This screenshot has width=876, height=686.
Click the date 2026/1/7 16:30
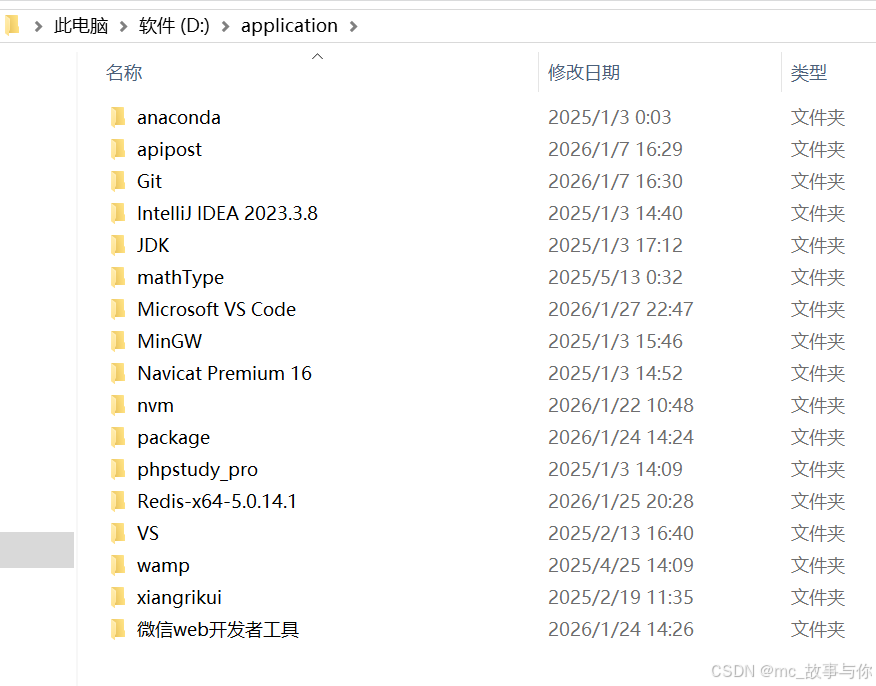(x=615, y=181)
